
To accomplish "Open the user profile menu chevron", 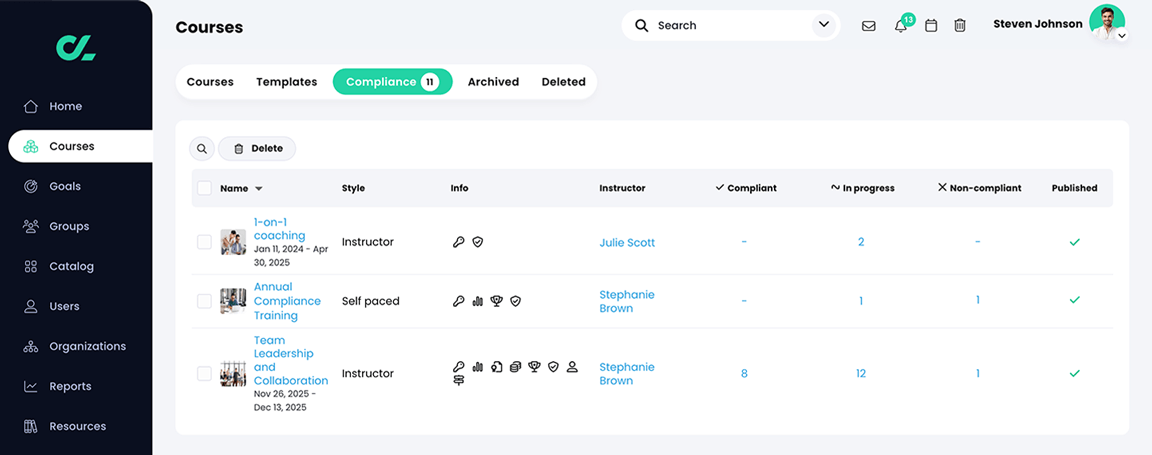I will (1121, 35).
